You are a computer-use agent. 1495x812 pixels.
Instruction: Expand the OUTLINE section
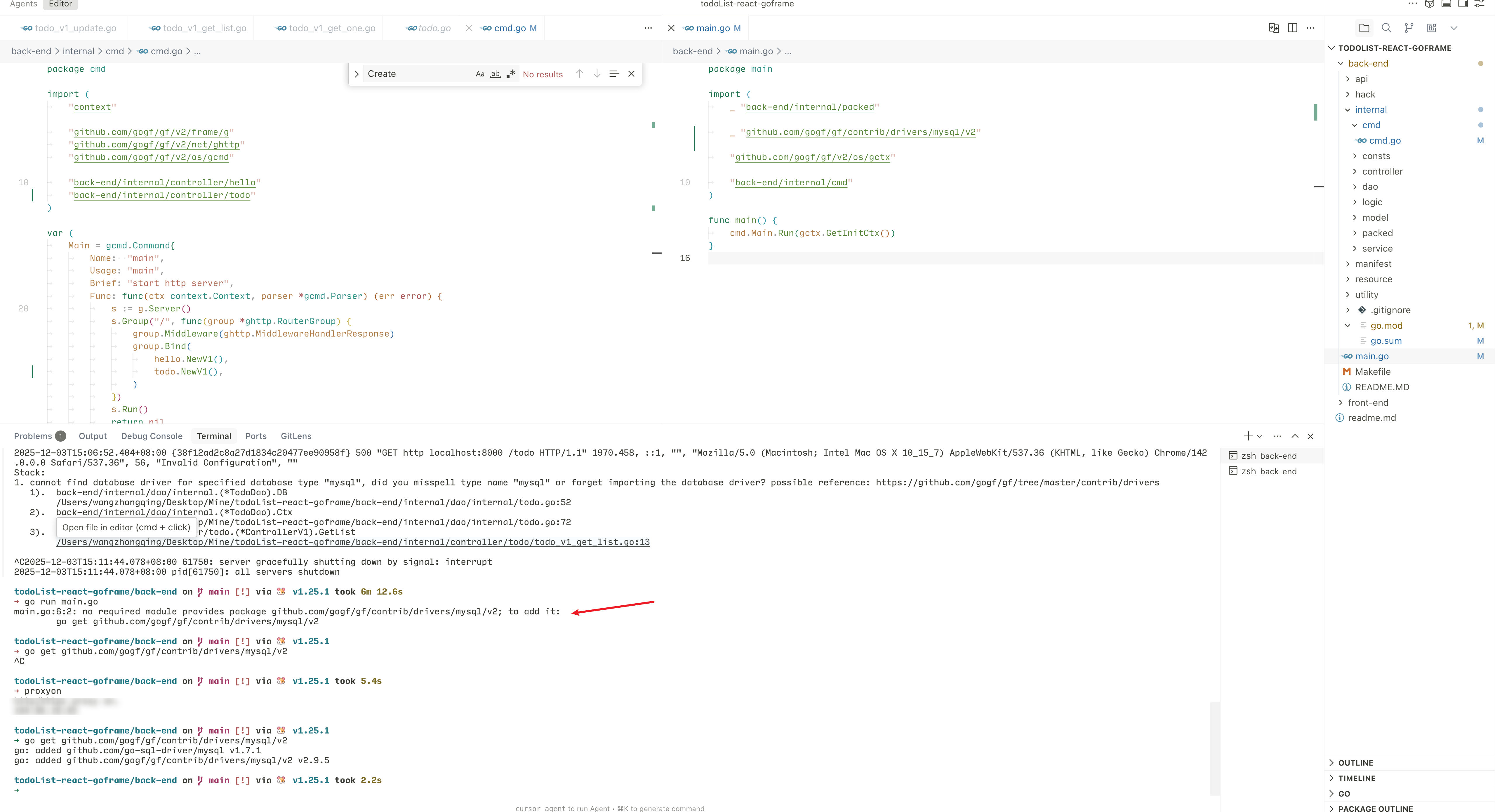pos(1355,763)
